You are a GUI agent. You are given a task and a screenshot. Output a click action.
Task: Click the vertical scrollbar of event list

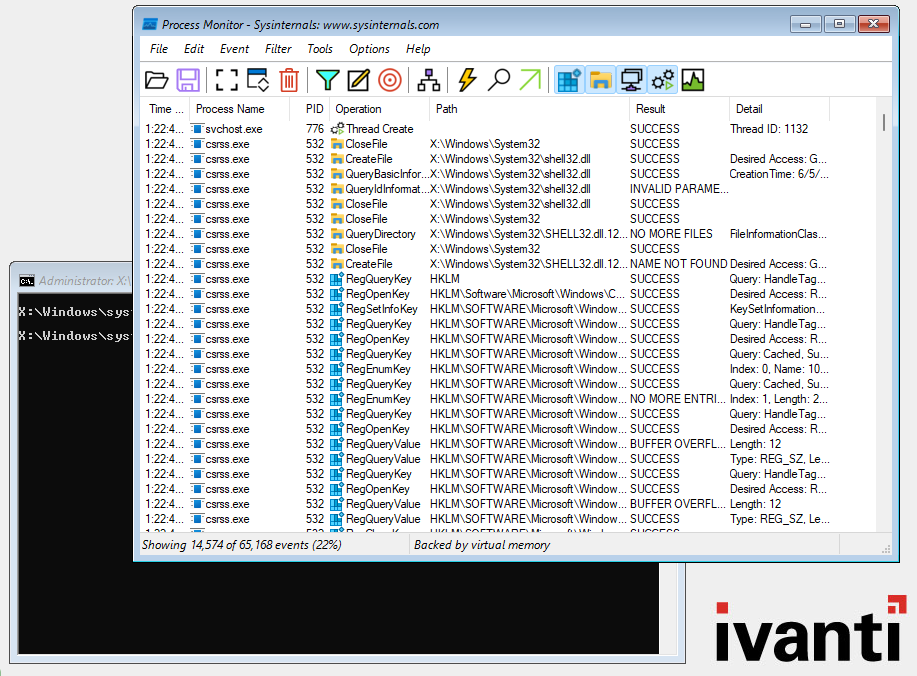[x=883, y=300]
